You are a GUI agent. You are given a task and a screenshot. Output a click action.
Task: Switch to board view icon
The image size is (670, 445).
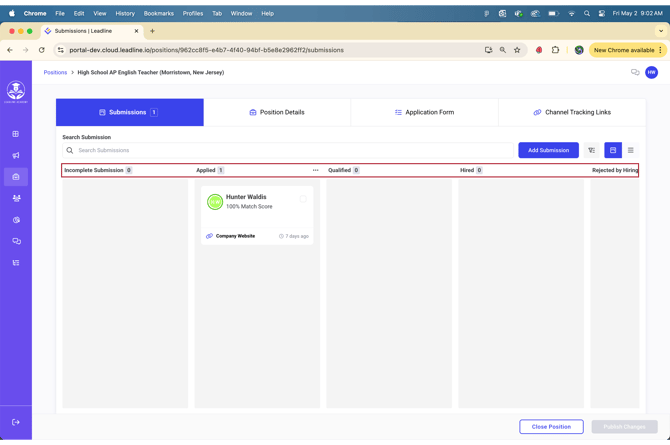[613, 150]
